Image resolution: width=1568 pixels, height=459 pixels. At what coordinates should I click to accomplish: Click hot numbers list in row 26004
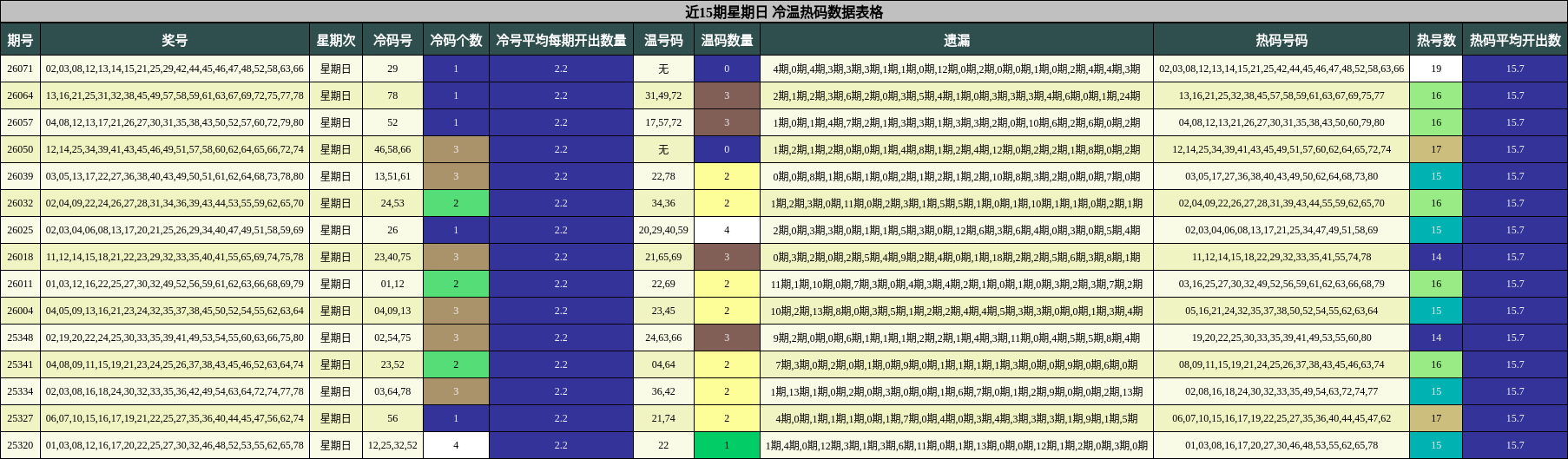click(1281, 311)
